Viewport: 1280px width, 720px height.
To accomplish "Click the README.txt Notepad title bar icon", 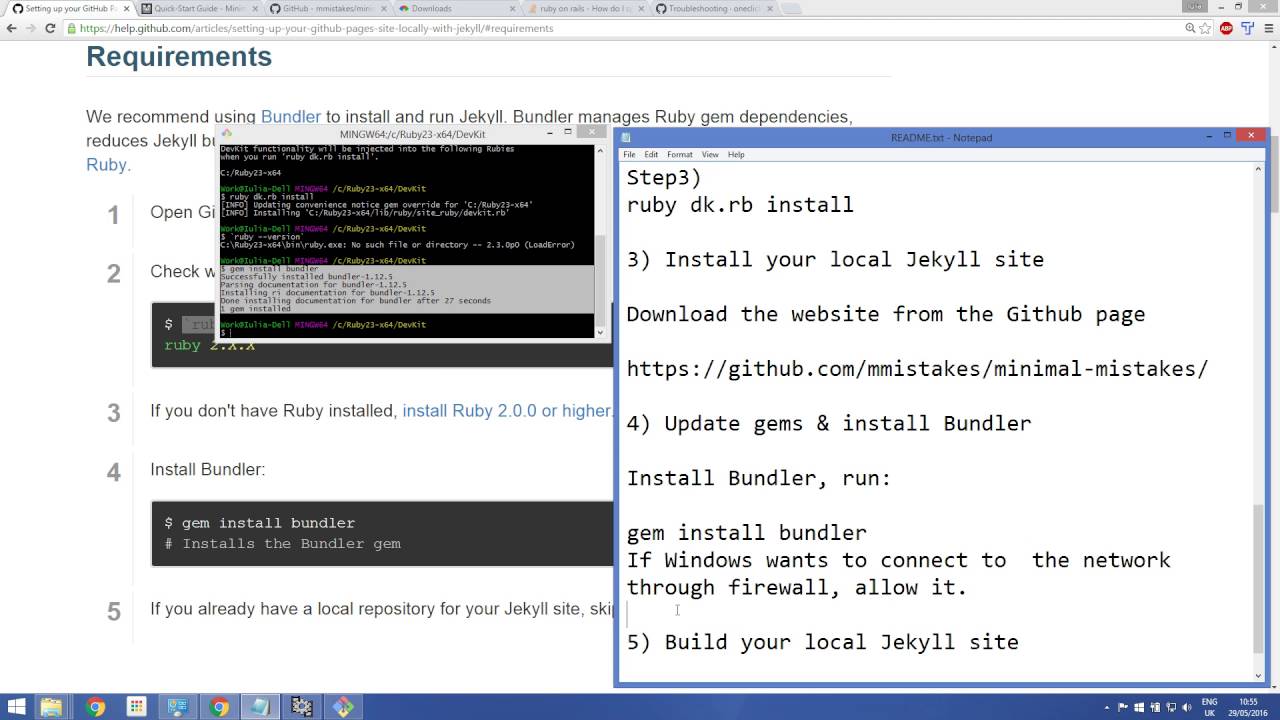I will 626,138.
